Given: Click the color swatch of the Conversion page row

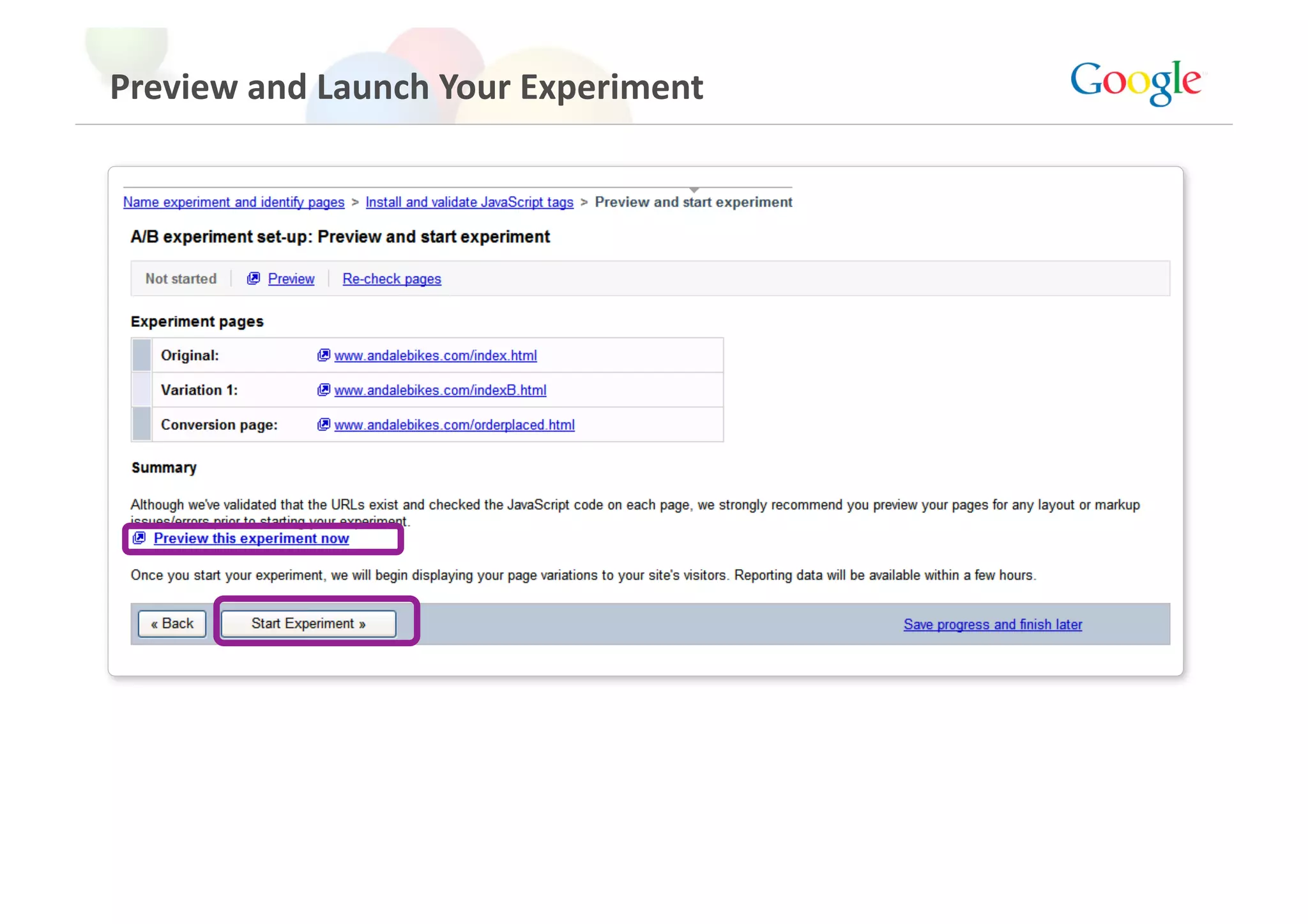Looking at the screenshot, I should (x=142, y=425).
